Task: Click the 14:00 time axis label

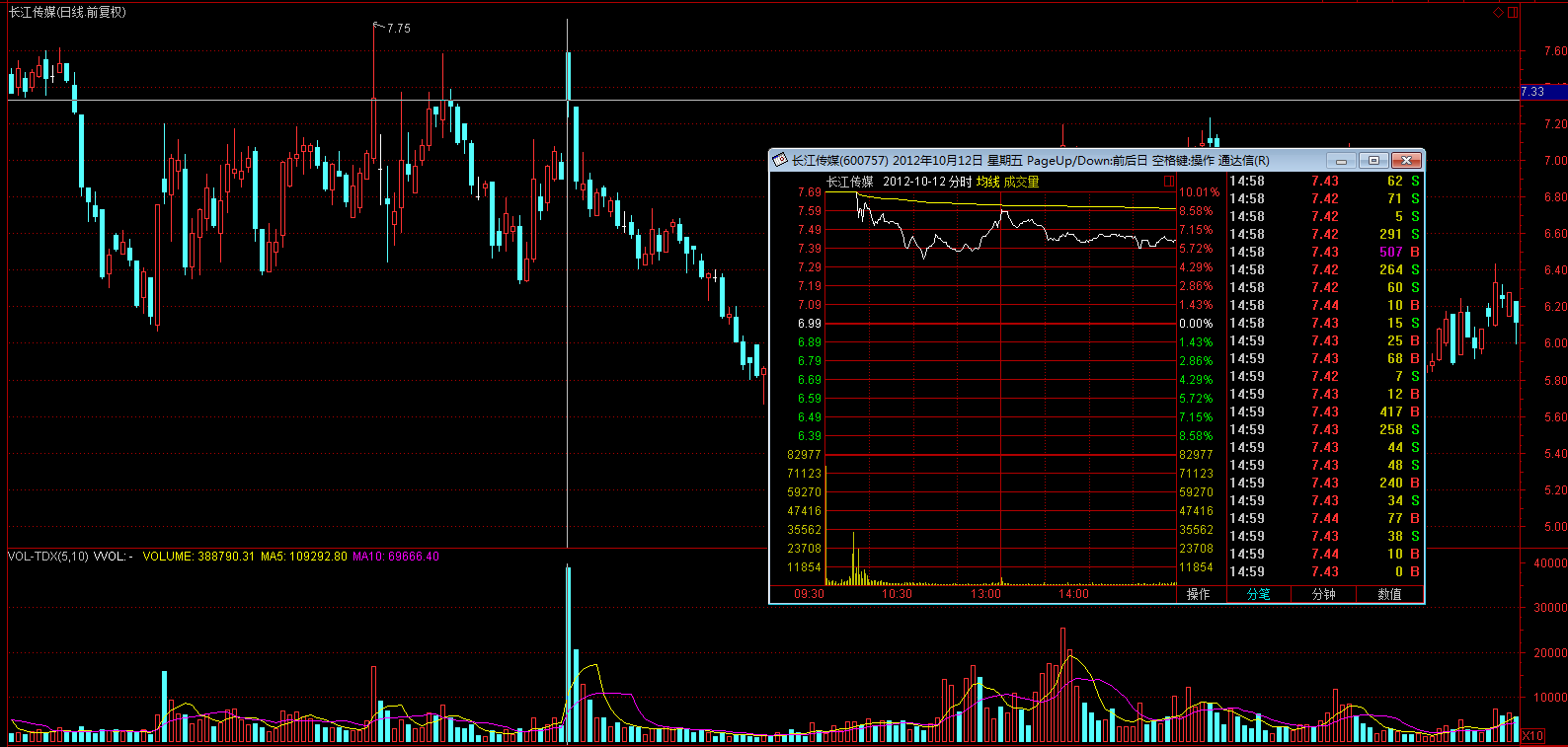Action: pyautogui.click(x=1073, y=594)
